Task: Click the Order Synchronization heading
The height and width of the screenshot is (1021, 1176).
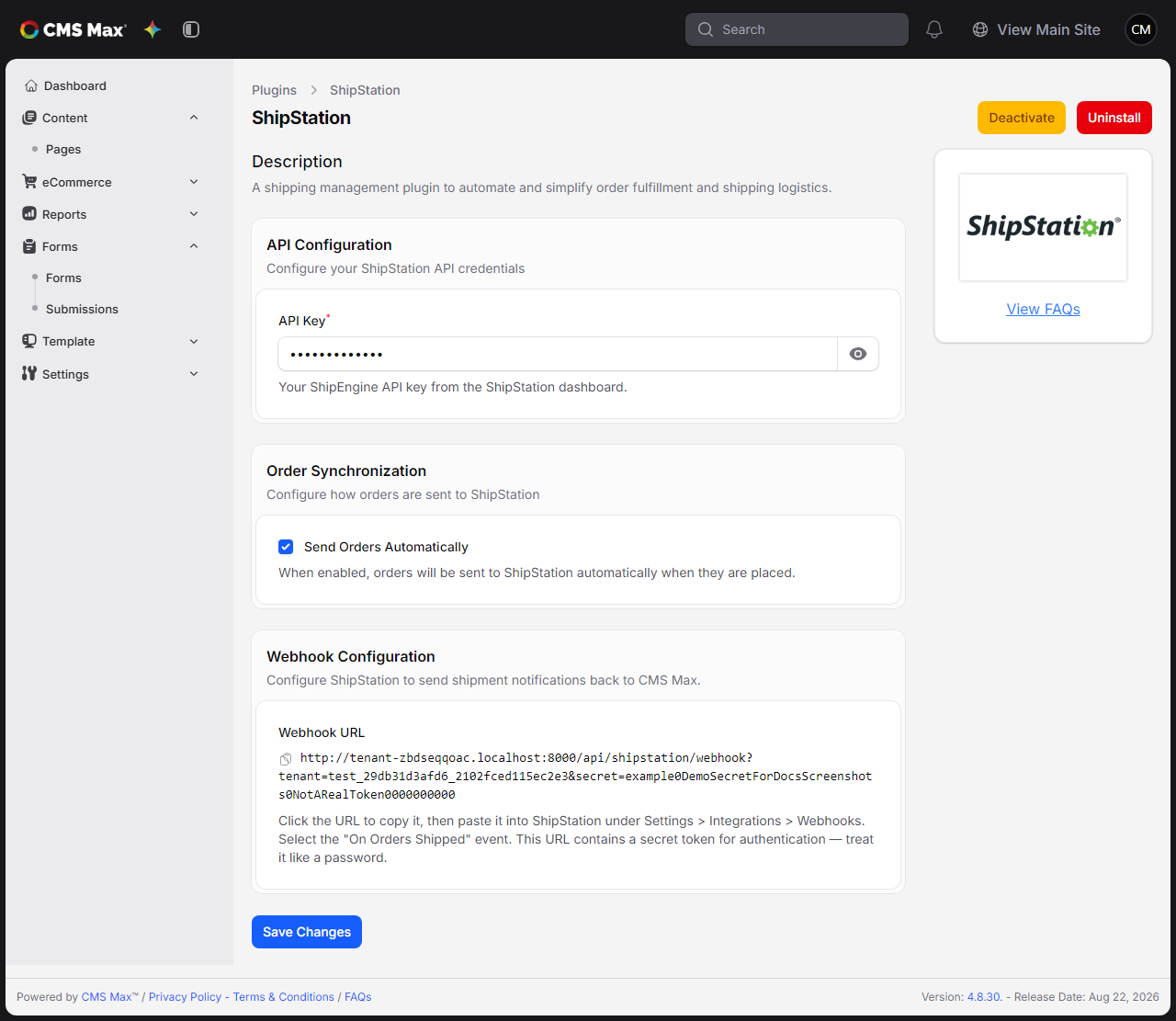Action: [346, 471]
